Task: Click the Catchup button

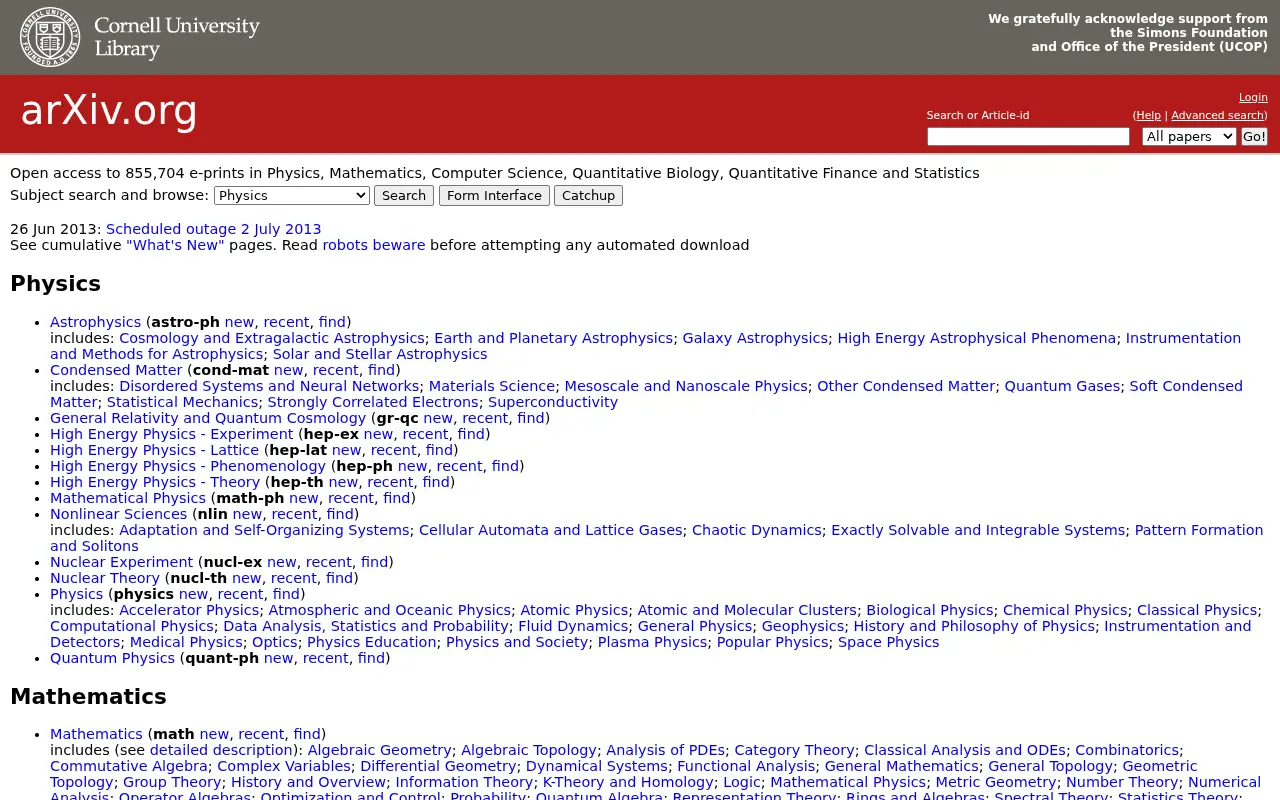Action: [x=588, y=195]
